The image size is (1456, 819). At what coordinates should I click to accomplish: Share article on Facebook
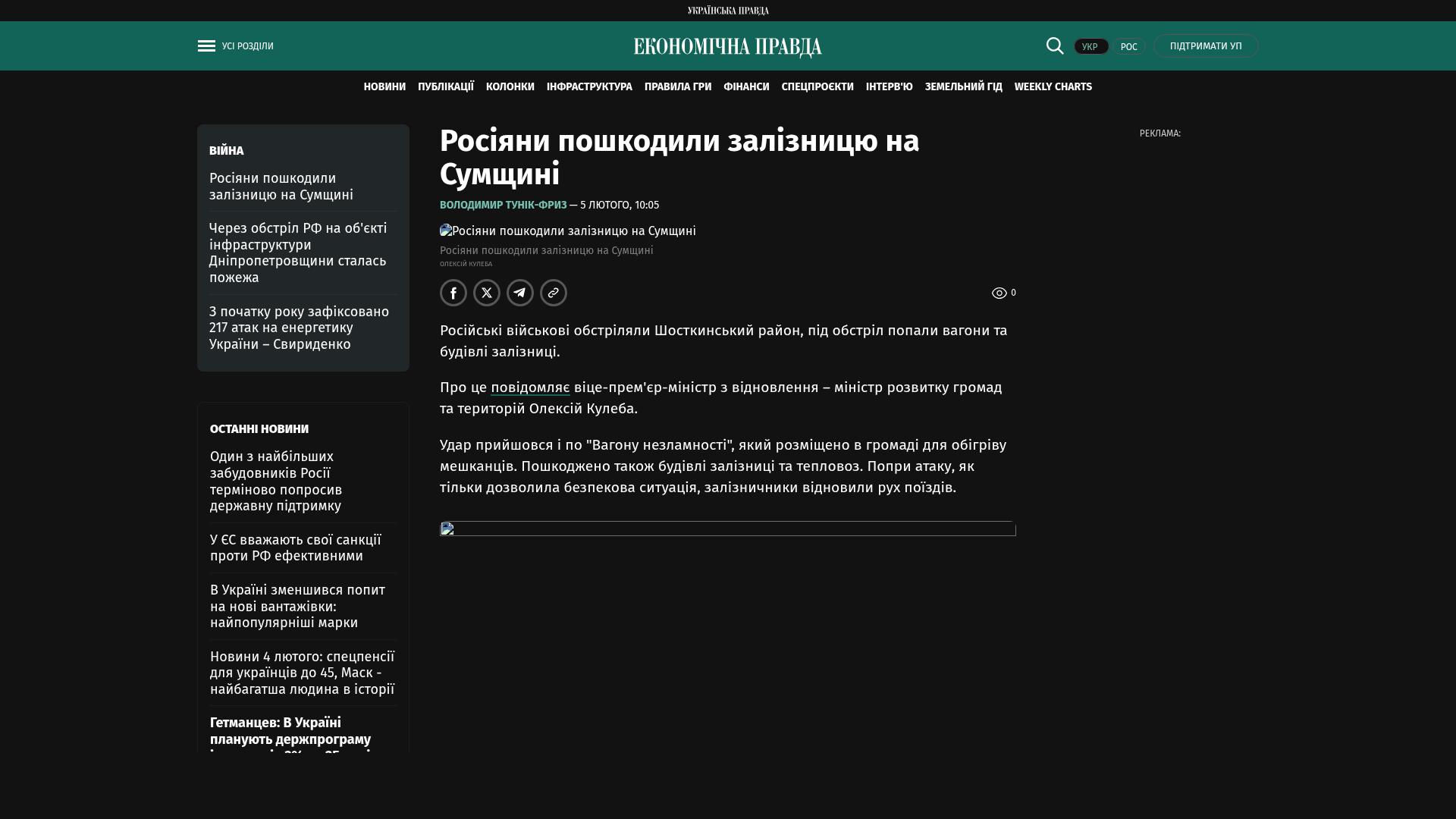[453, 293]
